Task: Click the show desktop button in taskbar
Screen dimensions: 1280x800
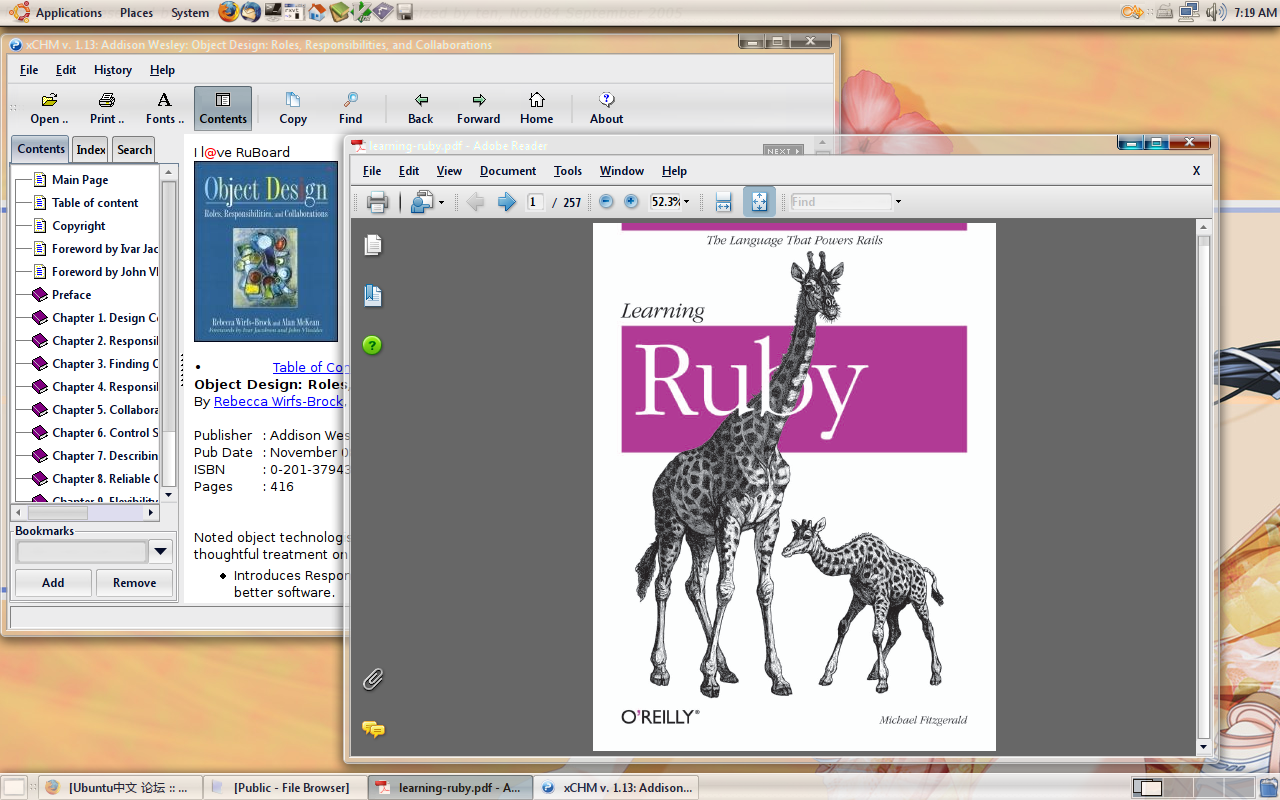Action: (x=14, y=788)
